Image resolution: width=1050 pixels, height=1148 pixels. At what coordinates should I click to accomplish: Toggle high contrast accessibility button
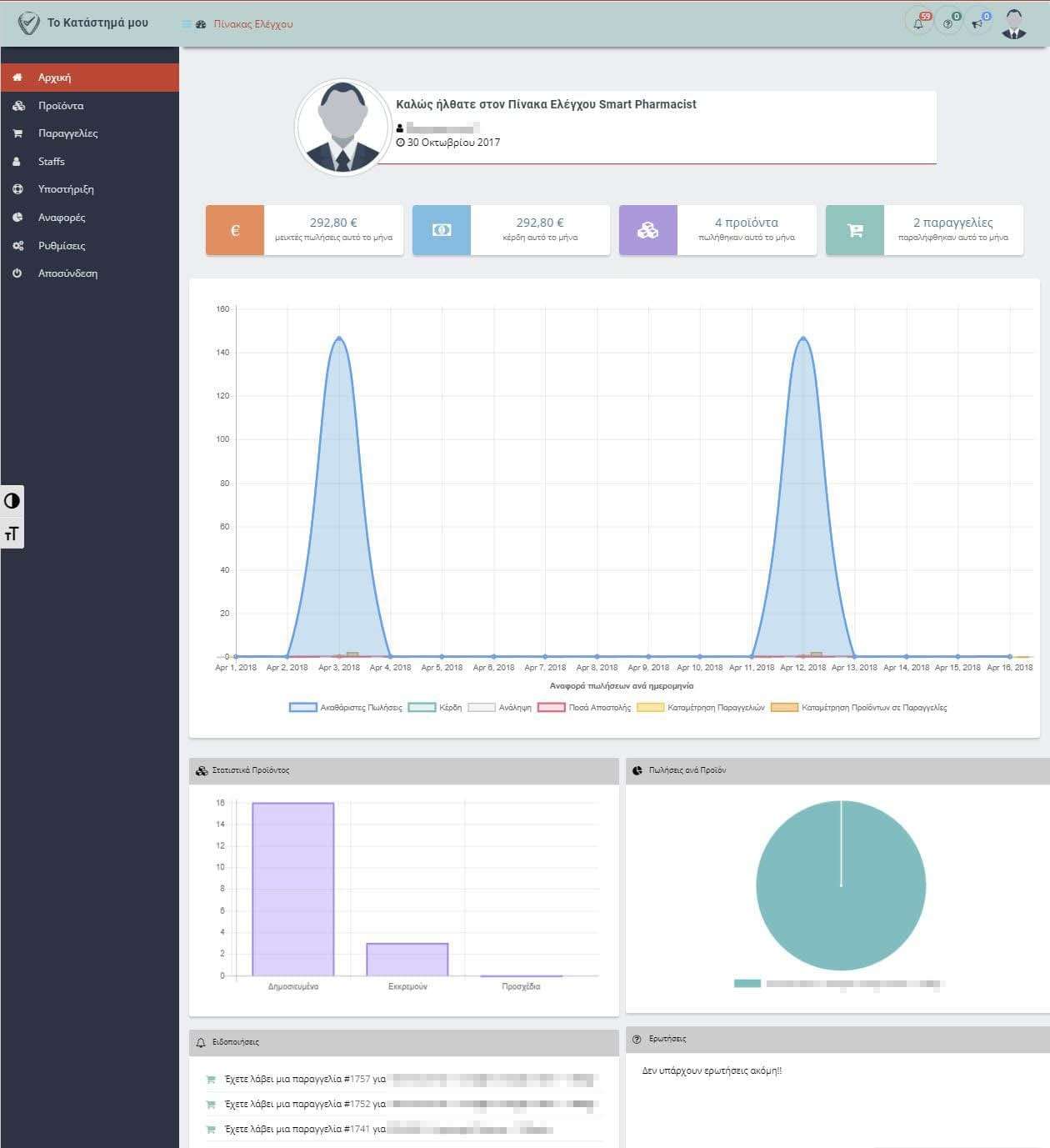click(x=12, y=501)
